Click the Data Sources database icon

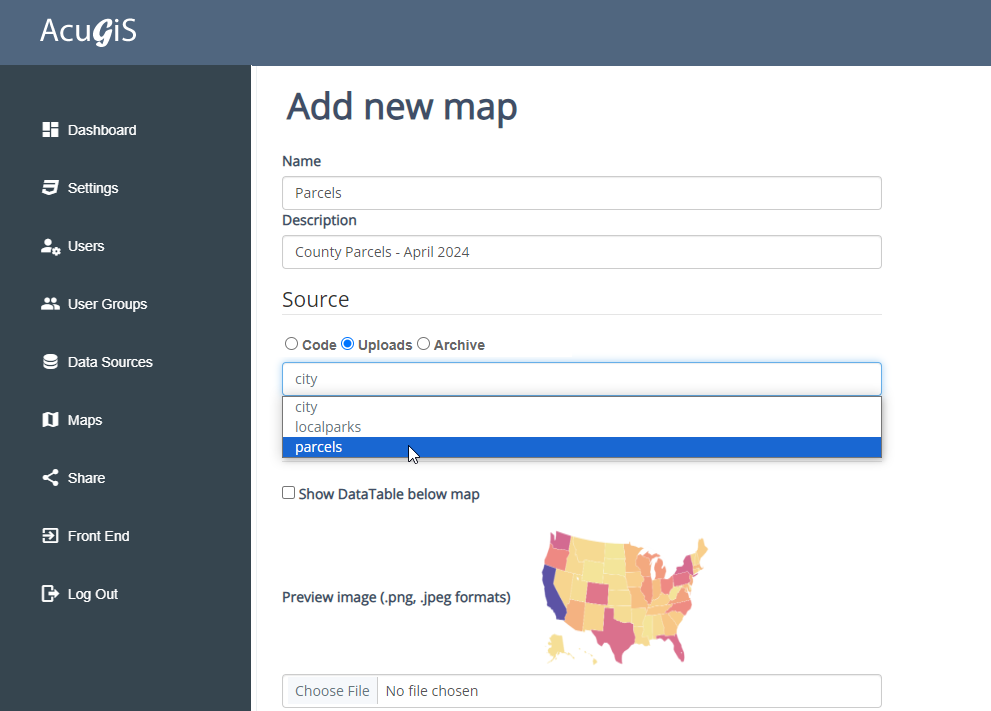coord(50,362)
